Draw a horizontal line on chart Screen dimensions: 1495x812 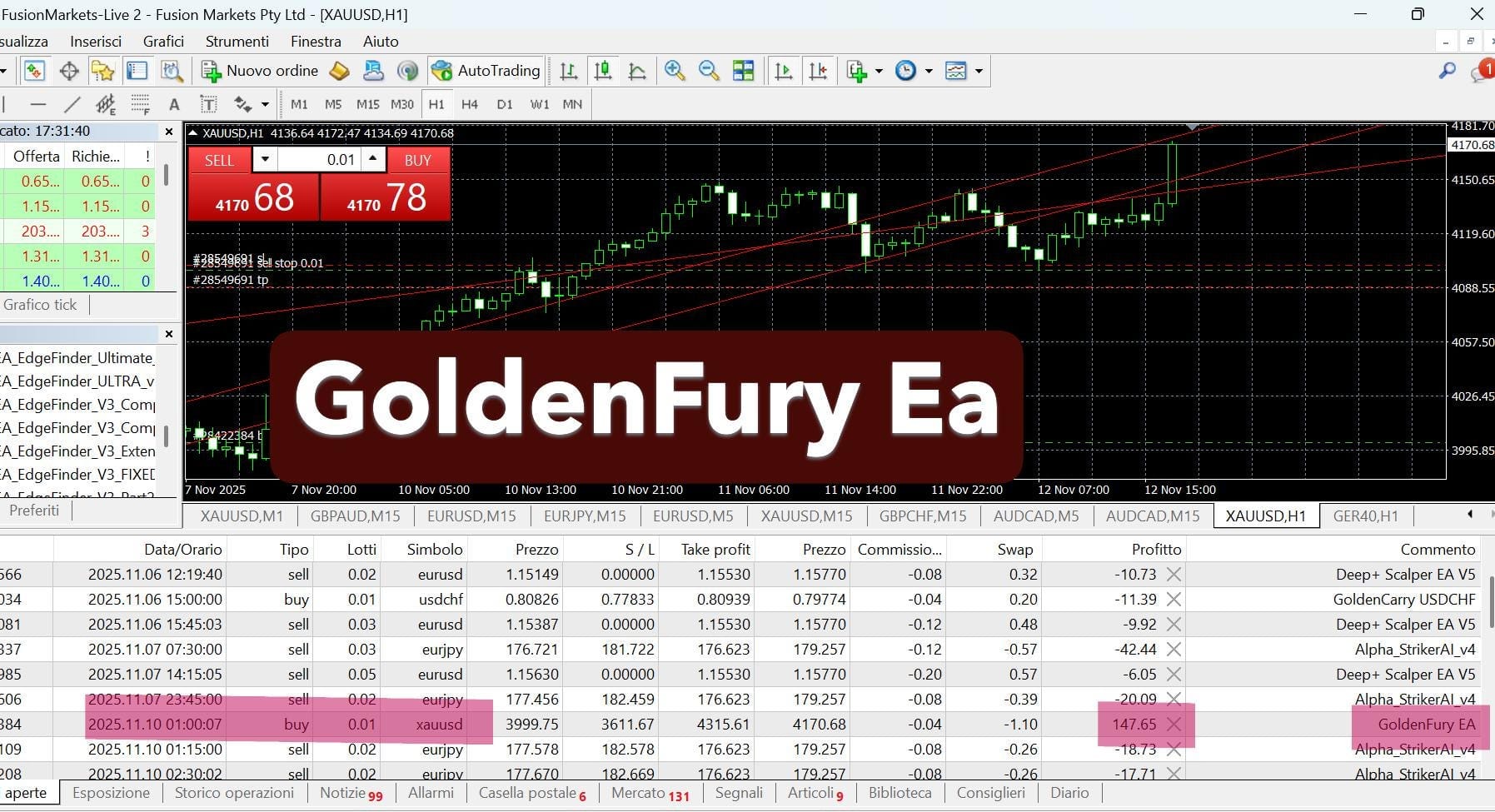pos(37,104)
